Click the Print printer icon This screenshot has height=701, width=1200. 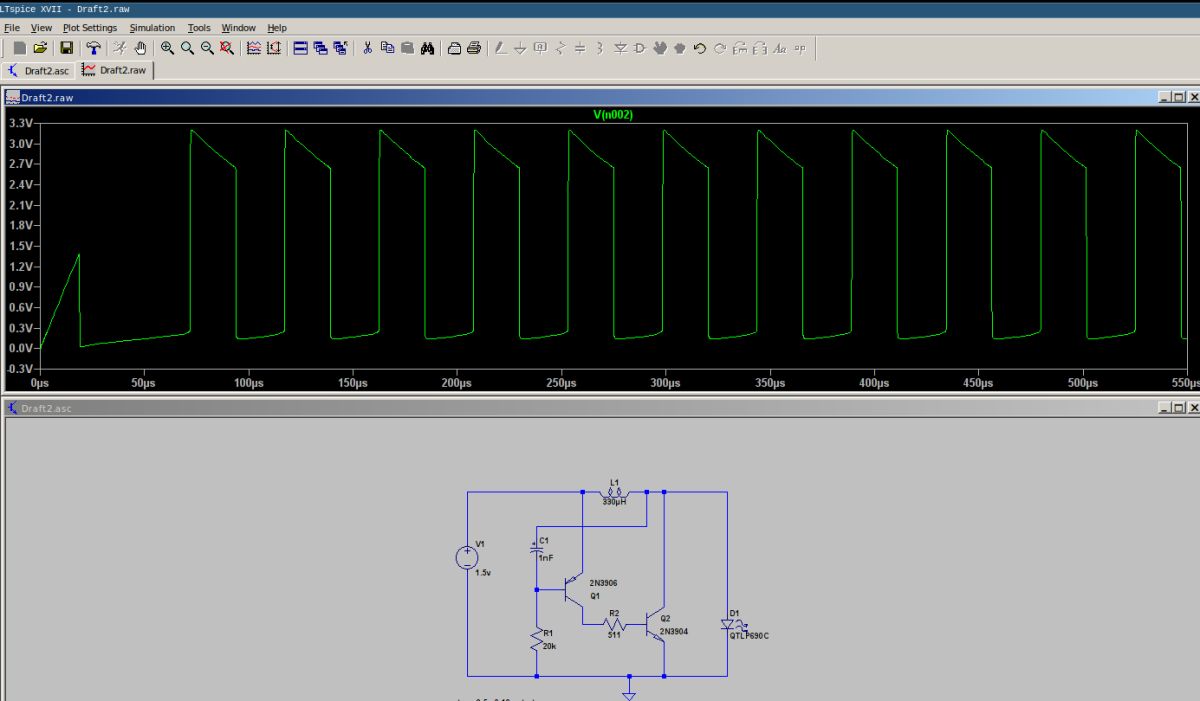click(474, 48)
